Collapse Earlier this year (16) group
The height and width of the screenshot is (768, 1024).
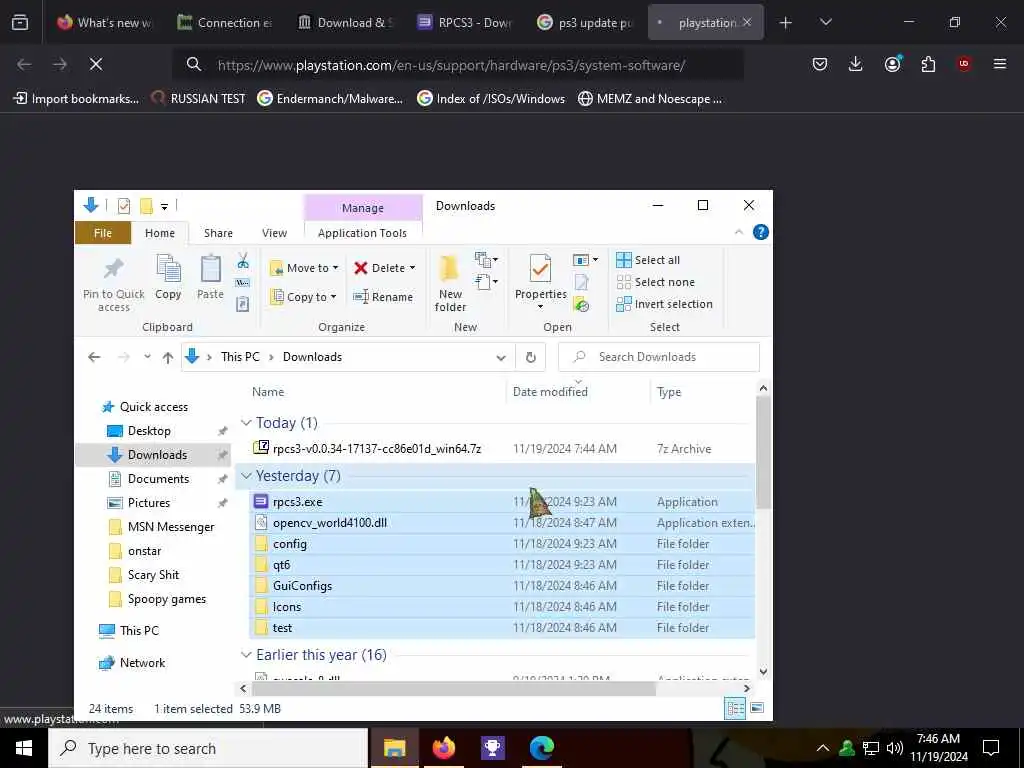click(x=246, y=655)
